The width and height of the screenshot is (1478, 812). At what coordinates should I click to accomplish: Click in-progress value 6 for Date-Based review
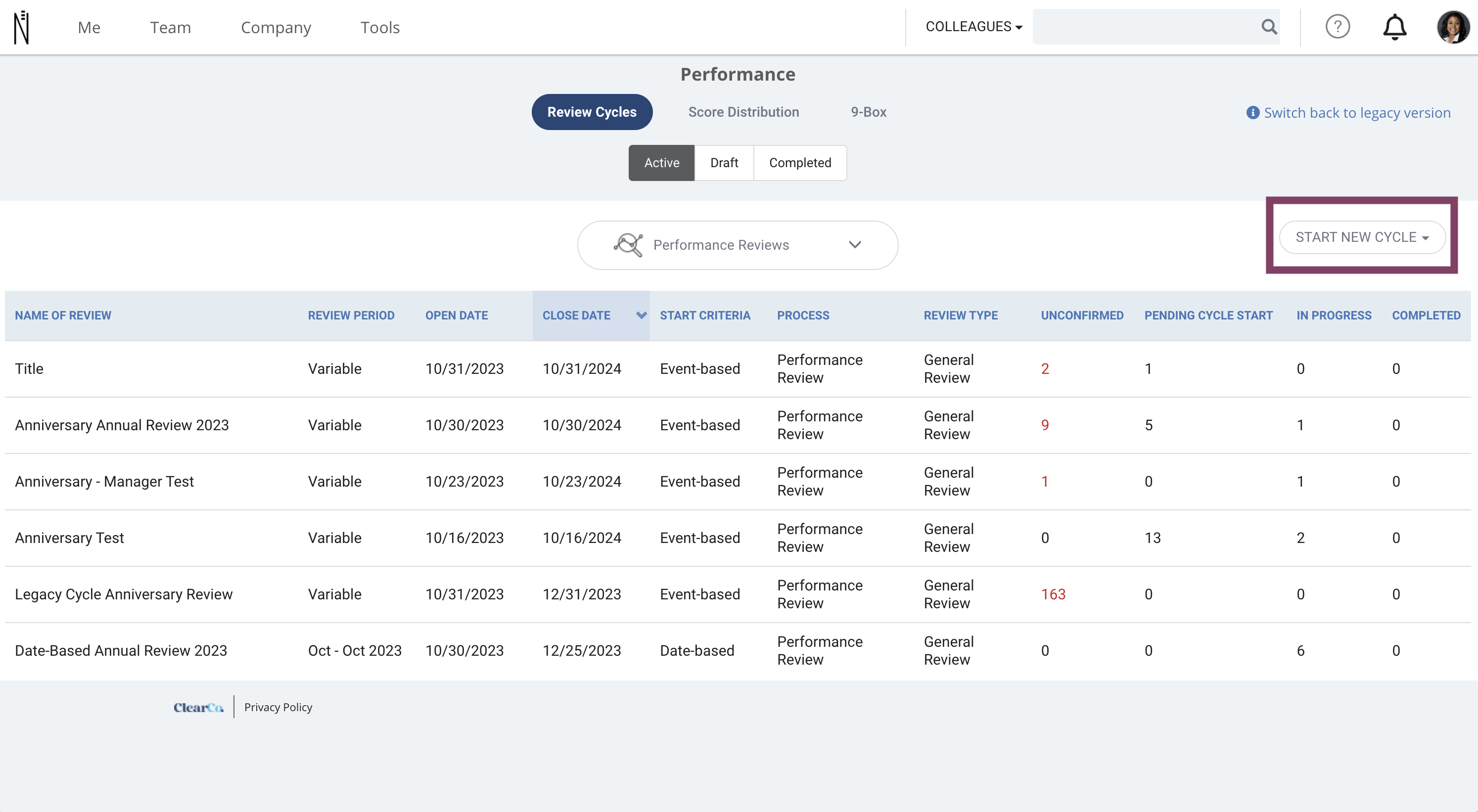(1300, 650)
